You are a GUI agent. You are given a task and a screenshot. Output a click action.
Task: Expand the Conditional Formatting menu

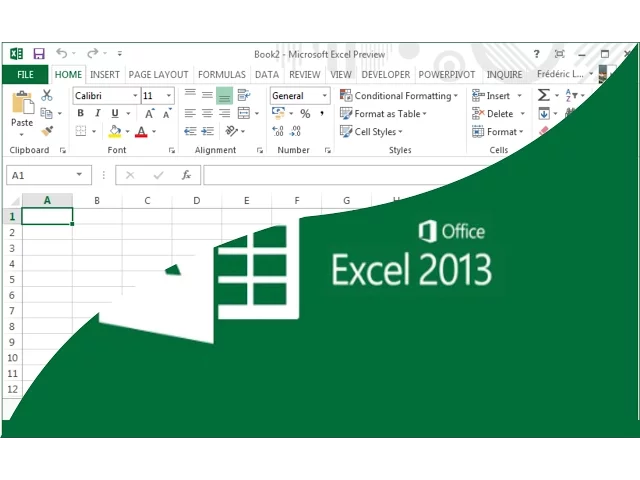398,96
